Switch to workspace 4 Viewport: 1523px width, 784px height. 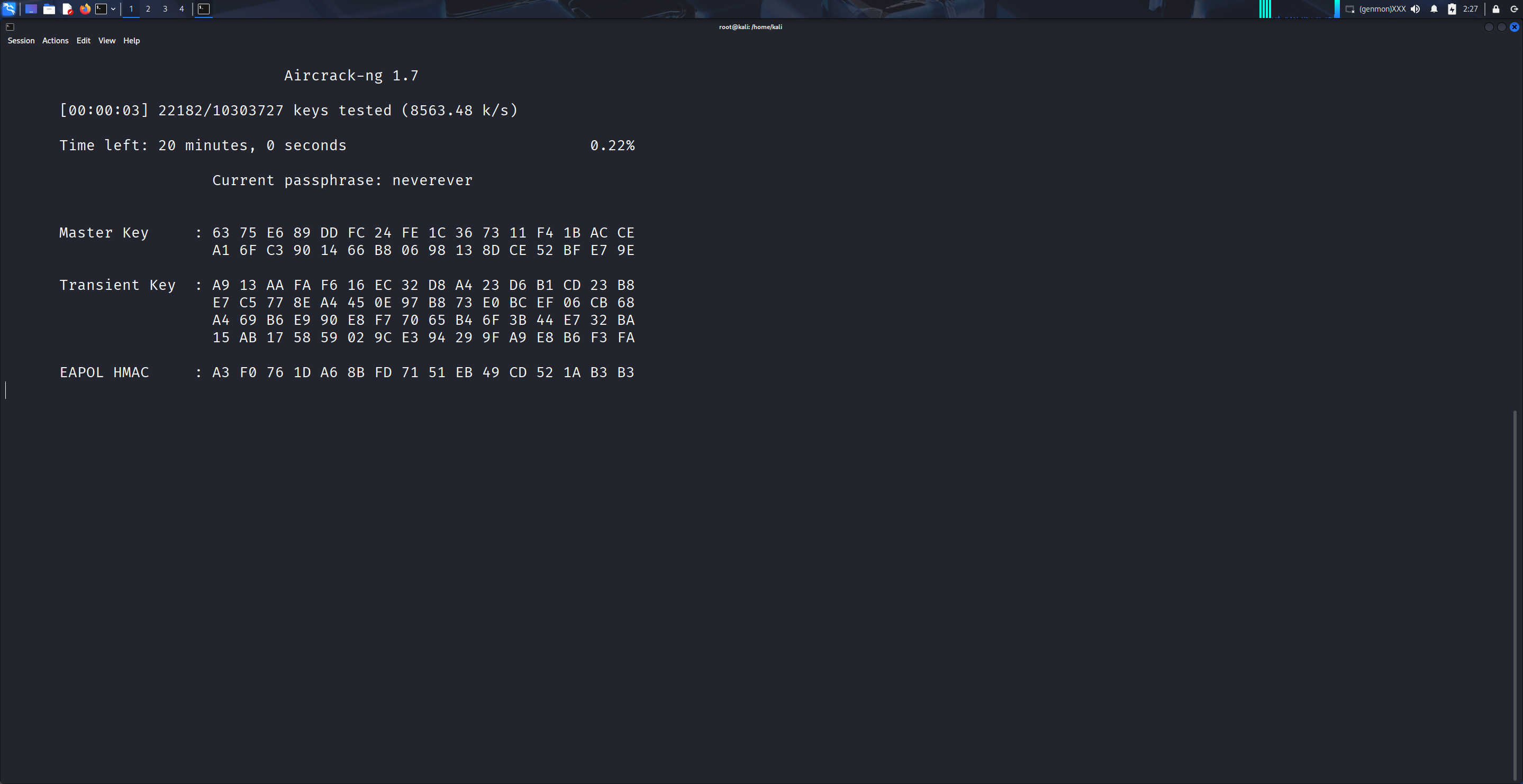click(182, 9)
